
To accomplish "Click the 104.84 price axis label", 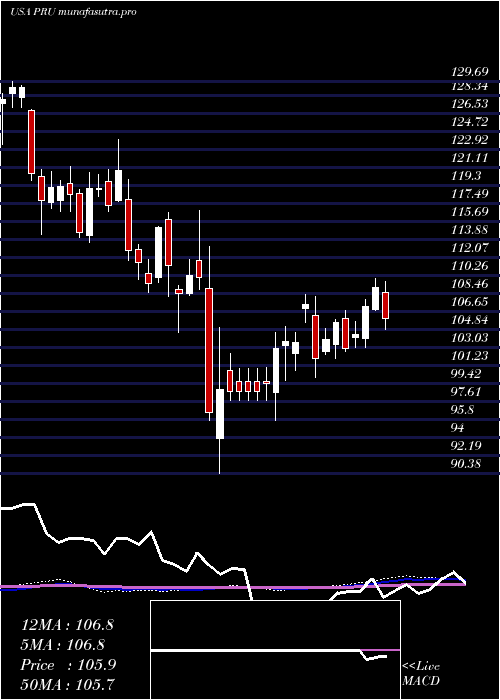I will point(469,320).
